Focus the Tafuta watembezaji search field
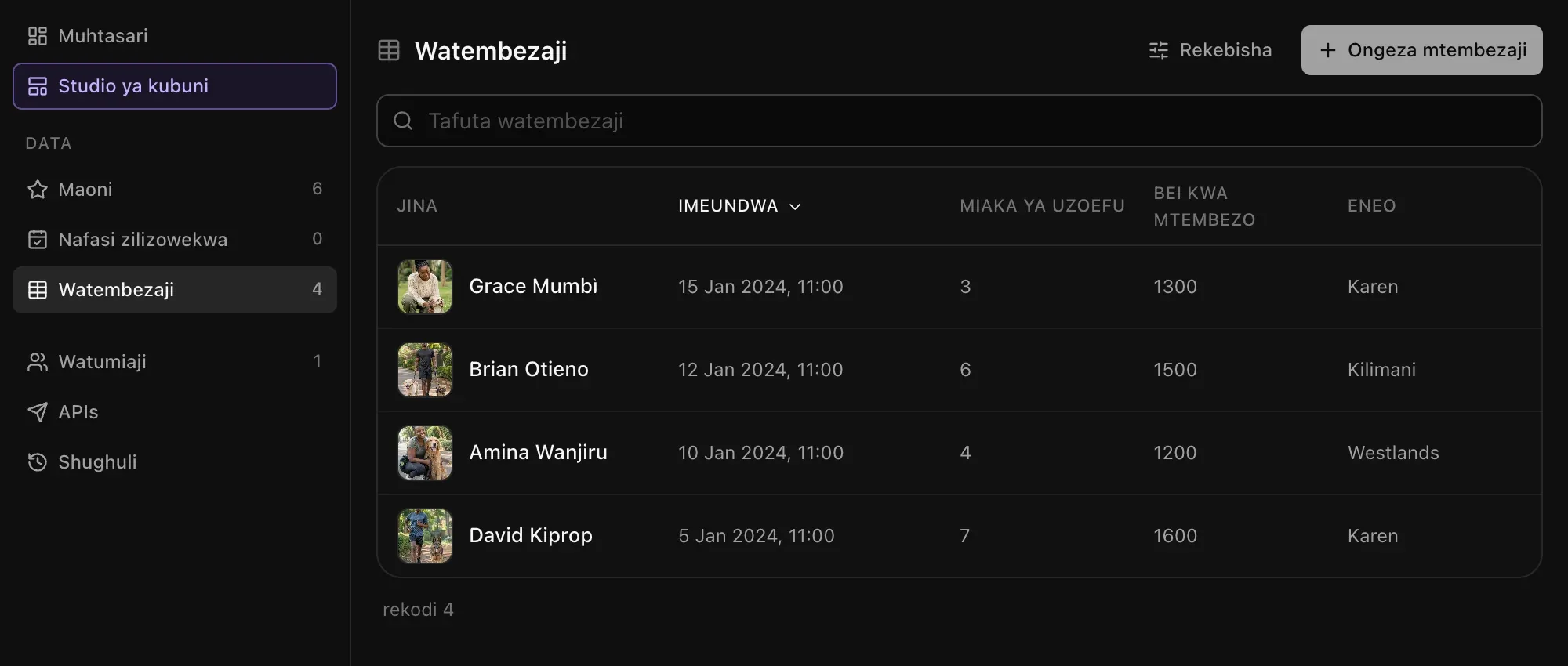1568x666 pixels. coord(959,121)
